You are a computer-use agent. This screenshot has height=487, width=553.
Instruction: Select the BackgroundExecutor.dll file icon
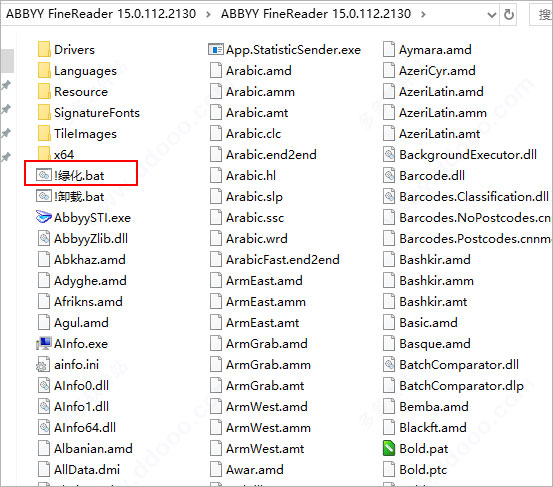[389, 154]
